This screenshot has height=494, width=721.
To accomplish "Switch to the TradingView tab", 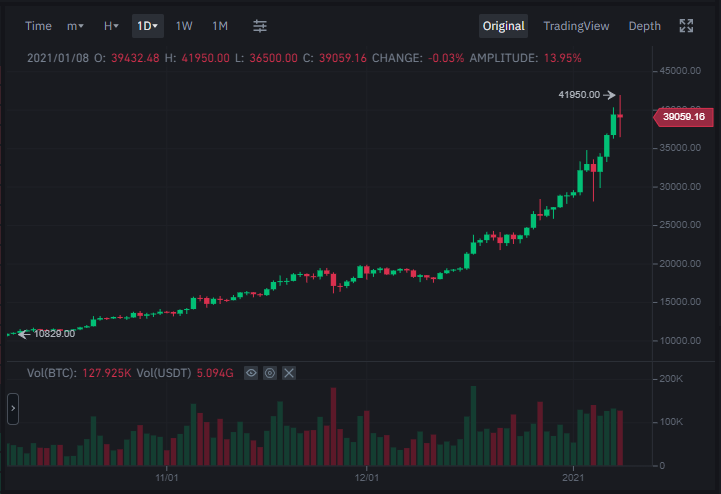I will 576,26.
